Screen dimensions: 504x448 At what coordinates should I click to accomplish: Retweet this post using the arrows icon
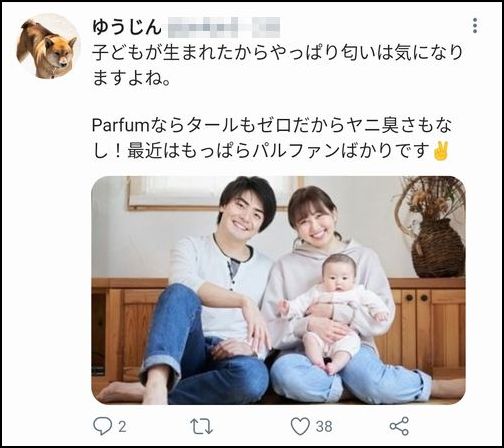[201, 426]
